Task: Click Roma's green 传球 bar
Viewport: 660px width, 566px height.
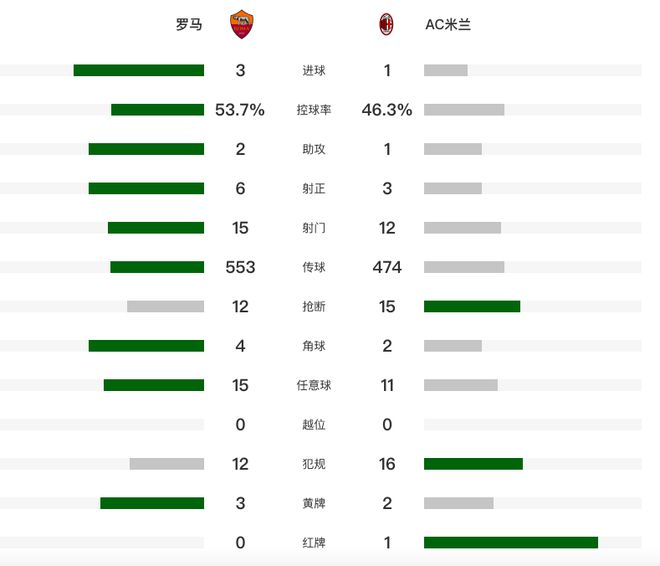Action: pyautogui.click(x=157, y=267)
